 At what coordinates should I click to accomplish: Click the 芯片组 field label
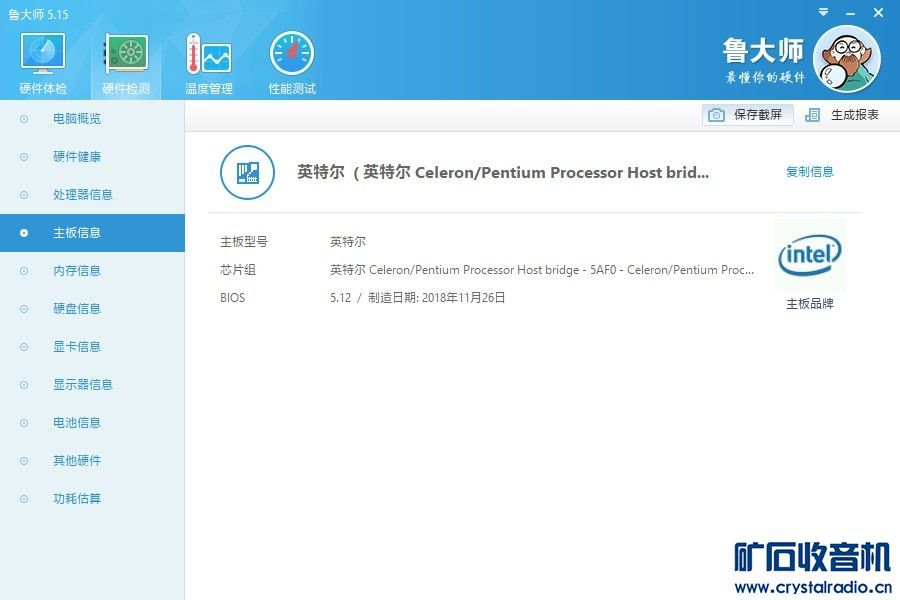click(x=238, y=269)
